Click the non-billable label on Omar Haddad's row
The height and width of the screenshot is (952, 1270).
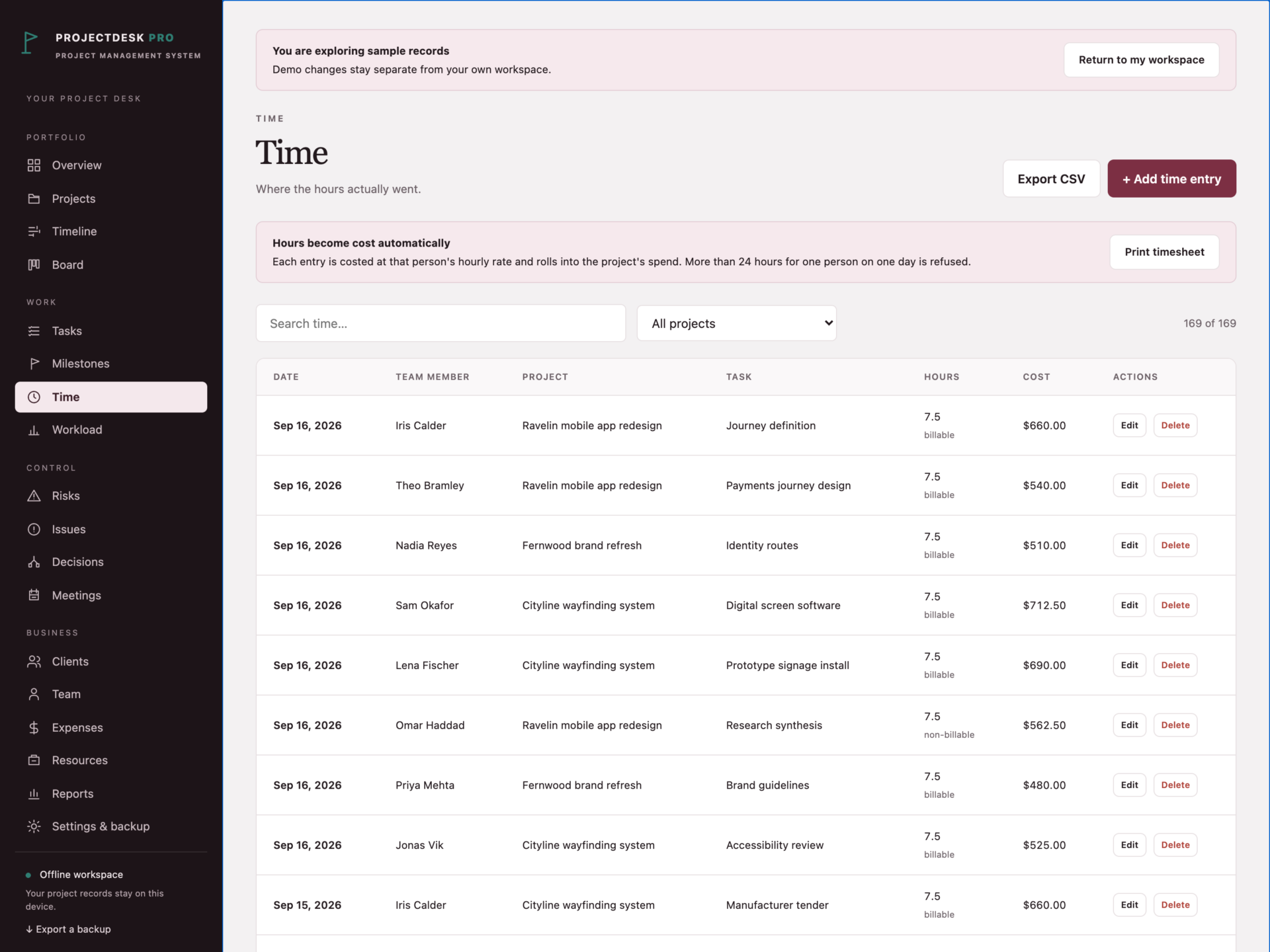[949, 734]
